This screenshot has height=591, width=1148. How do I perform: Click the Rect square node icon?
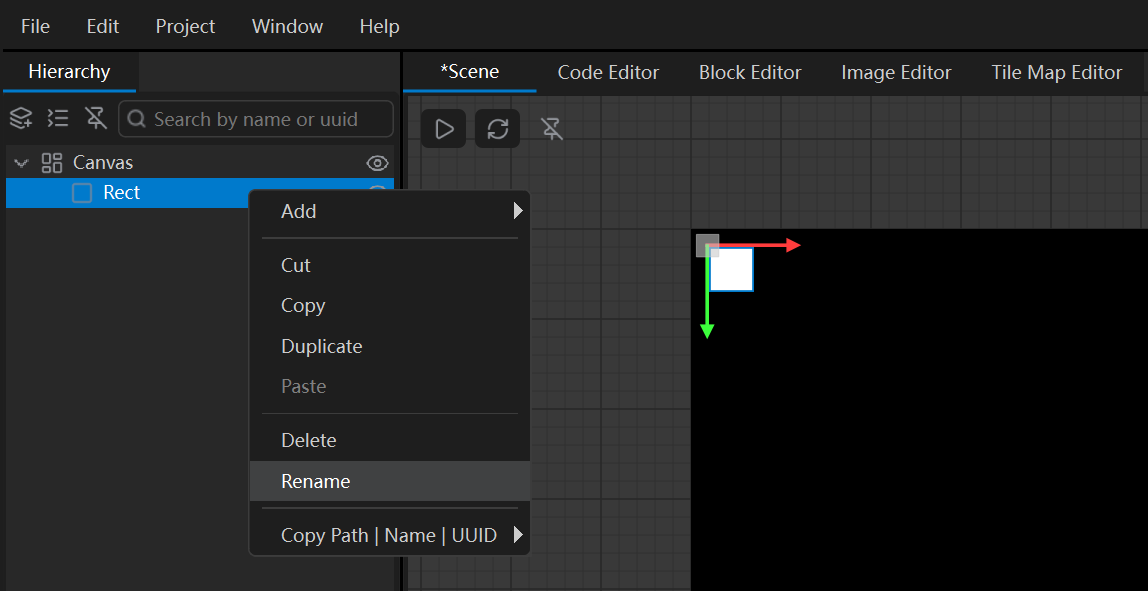[82, 193]
